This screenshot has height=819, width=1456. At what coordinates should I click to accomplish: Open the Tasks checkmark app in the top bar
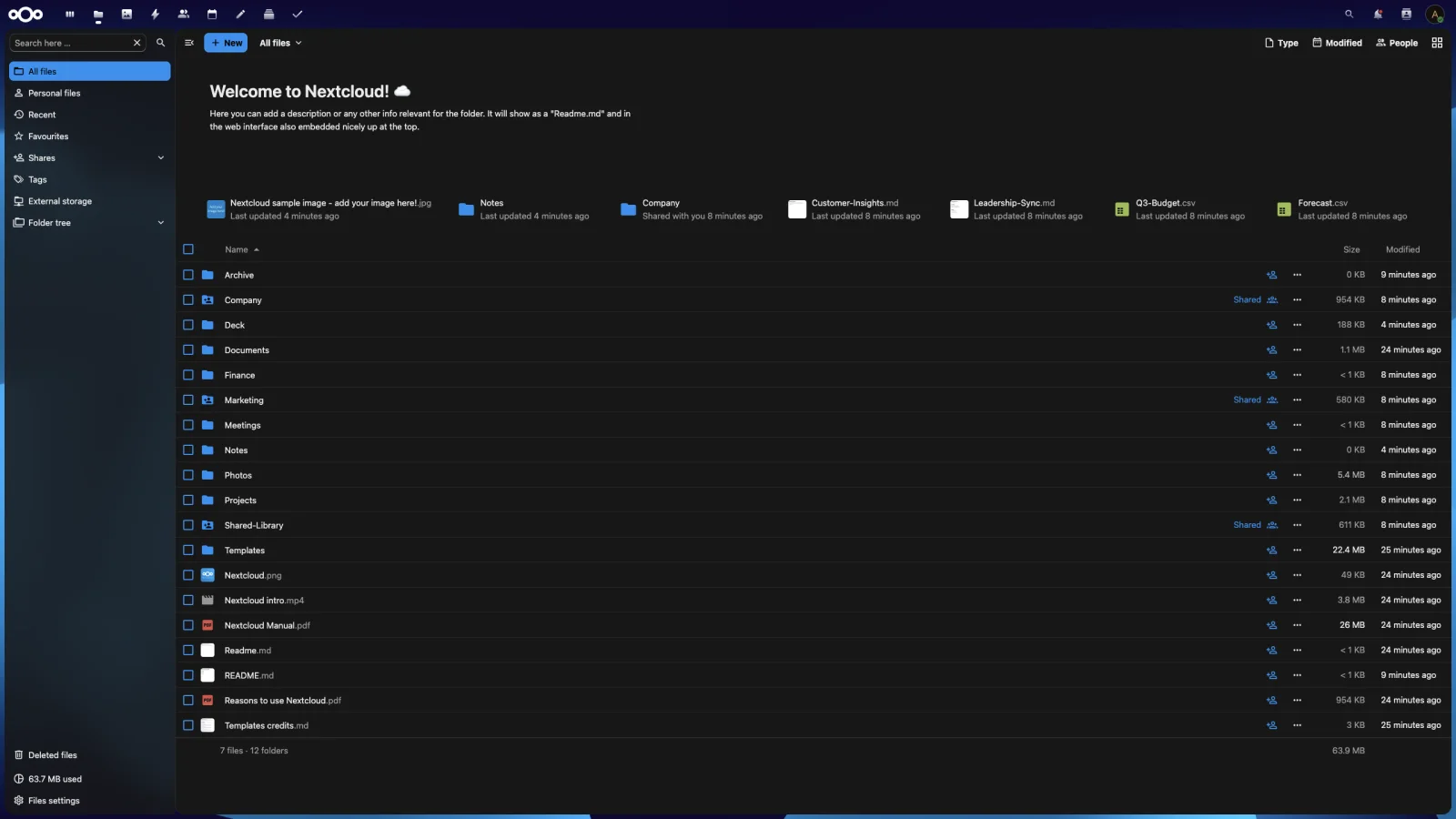(x=297, y=14)
